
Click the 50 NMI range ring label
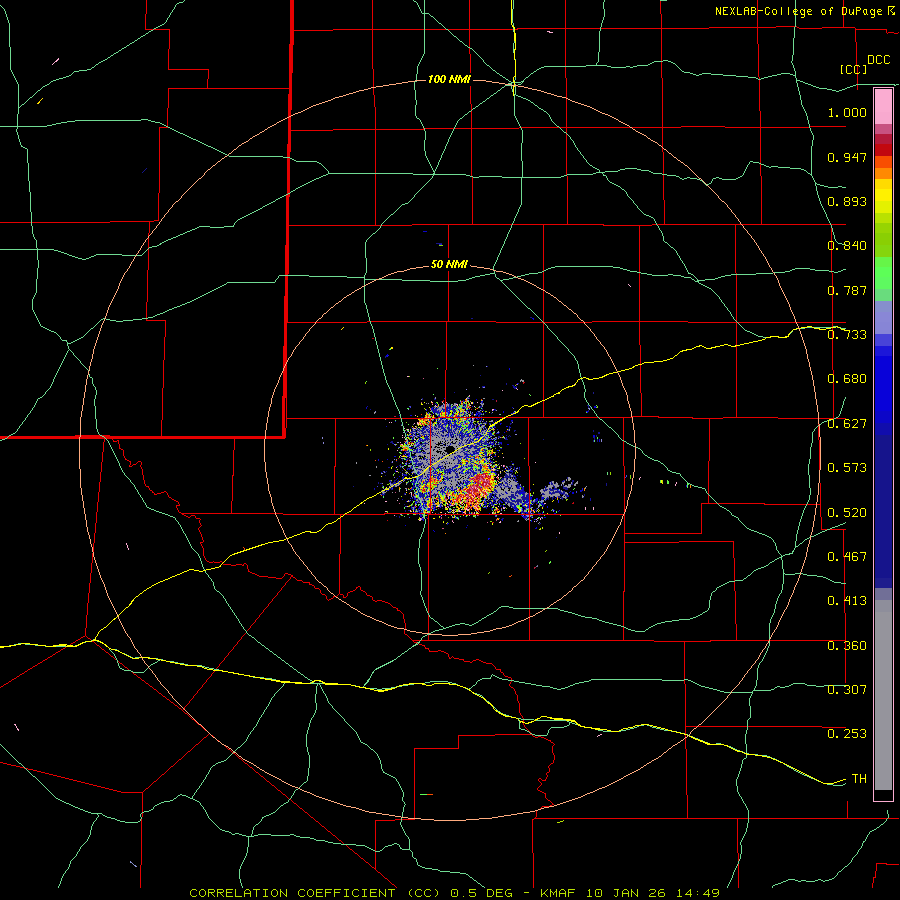(x=449, y=265)
